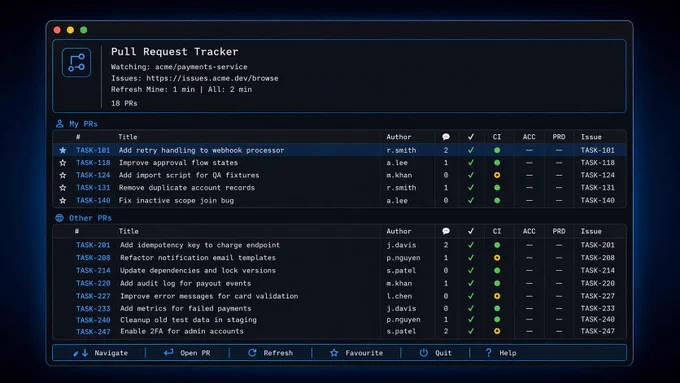Click Issue column header in My PRs

591,137
